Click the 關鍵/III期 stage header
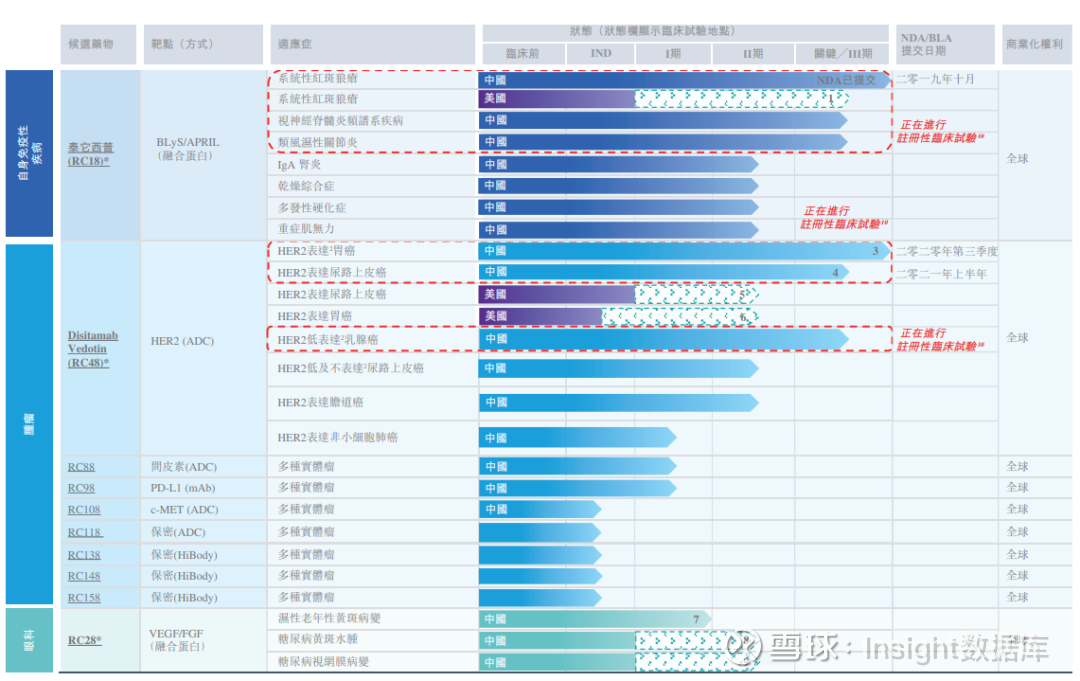Viewport: 1080px width, 681px height. tap(842, 54)
